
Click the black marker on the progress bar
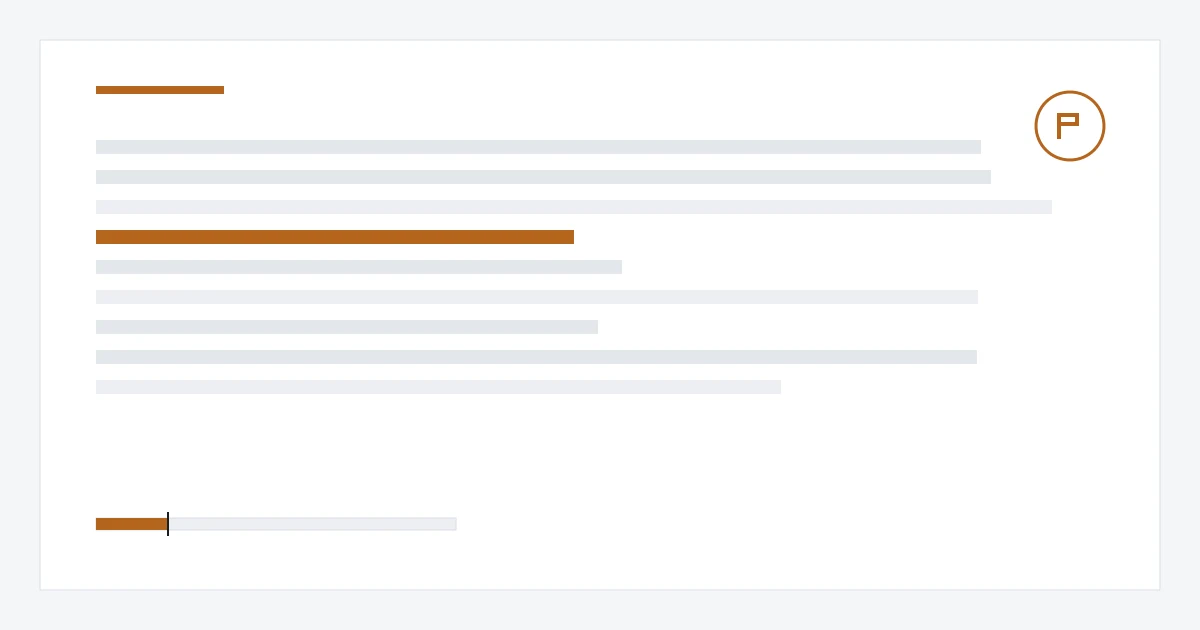pos(168,524)
